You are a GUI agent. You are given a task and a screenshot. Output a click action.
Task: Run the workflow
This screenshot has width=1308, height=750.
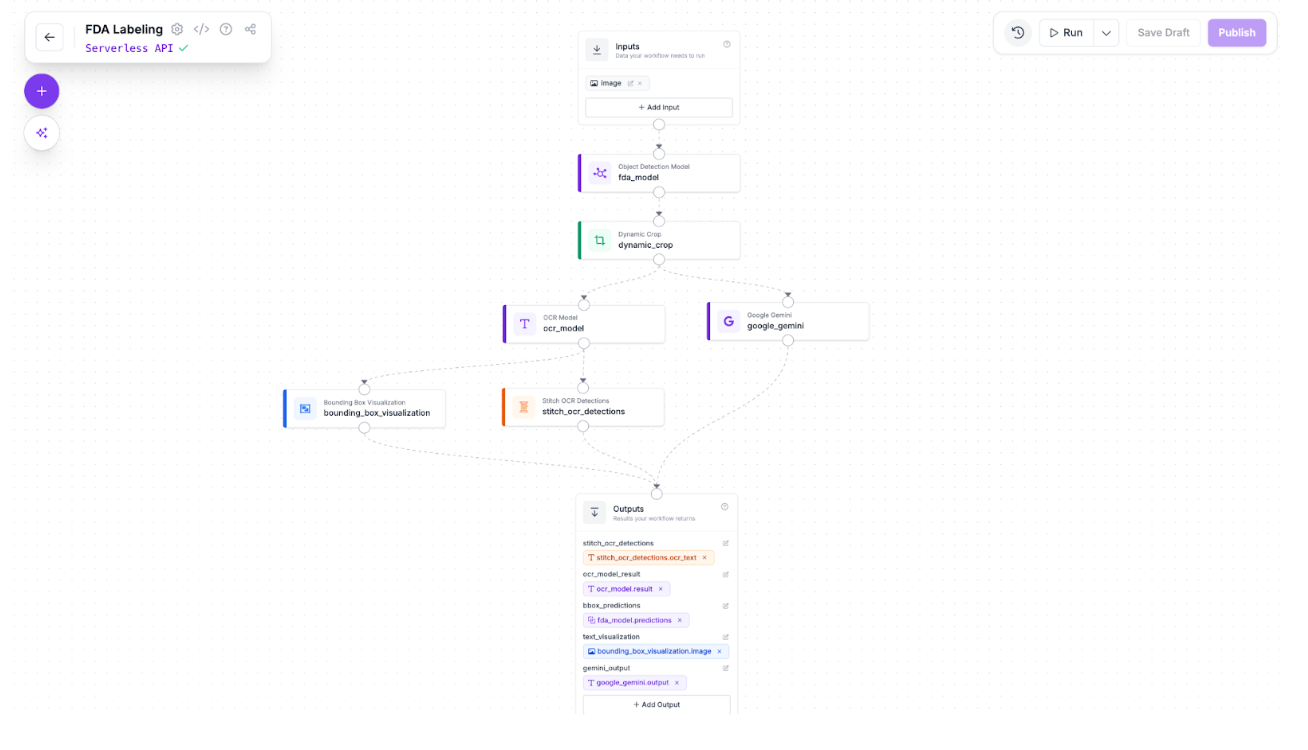[x=1066, y=33]
